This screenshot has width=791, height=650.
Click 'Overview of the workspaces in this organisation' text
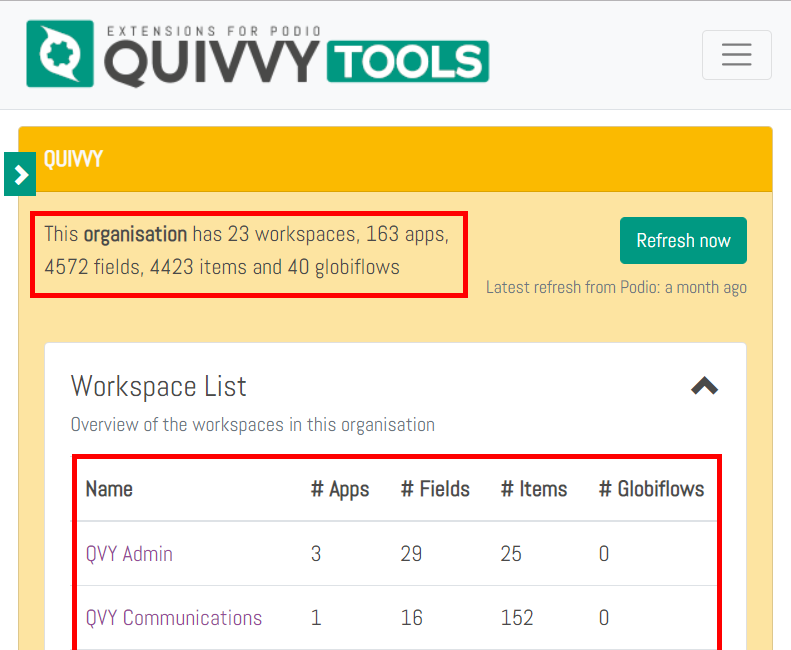point(253,425)
